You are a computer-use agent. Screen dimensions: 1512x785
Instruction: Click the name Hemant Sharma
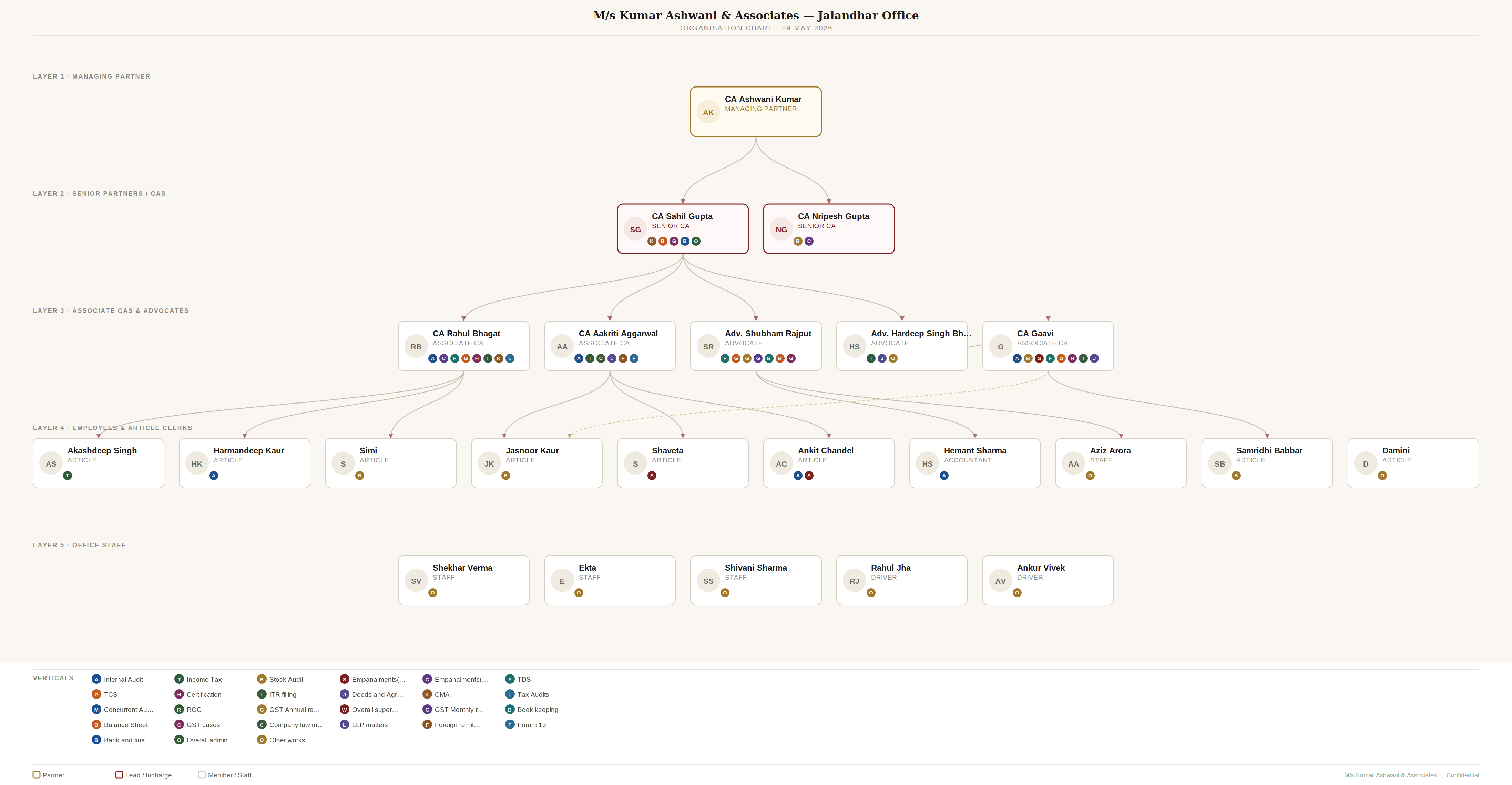click(x=975, y=451)
